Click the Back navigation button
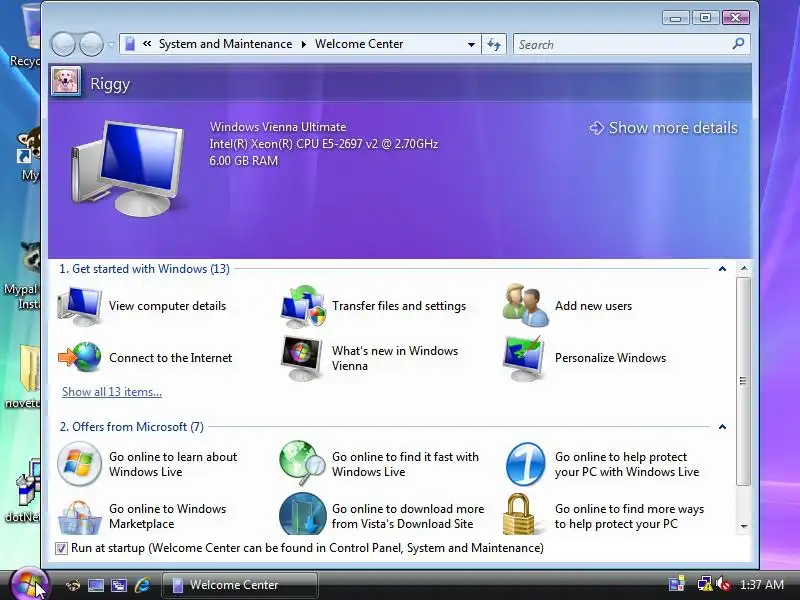800x600 pixels. click(x=63, y=44)
